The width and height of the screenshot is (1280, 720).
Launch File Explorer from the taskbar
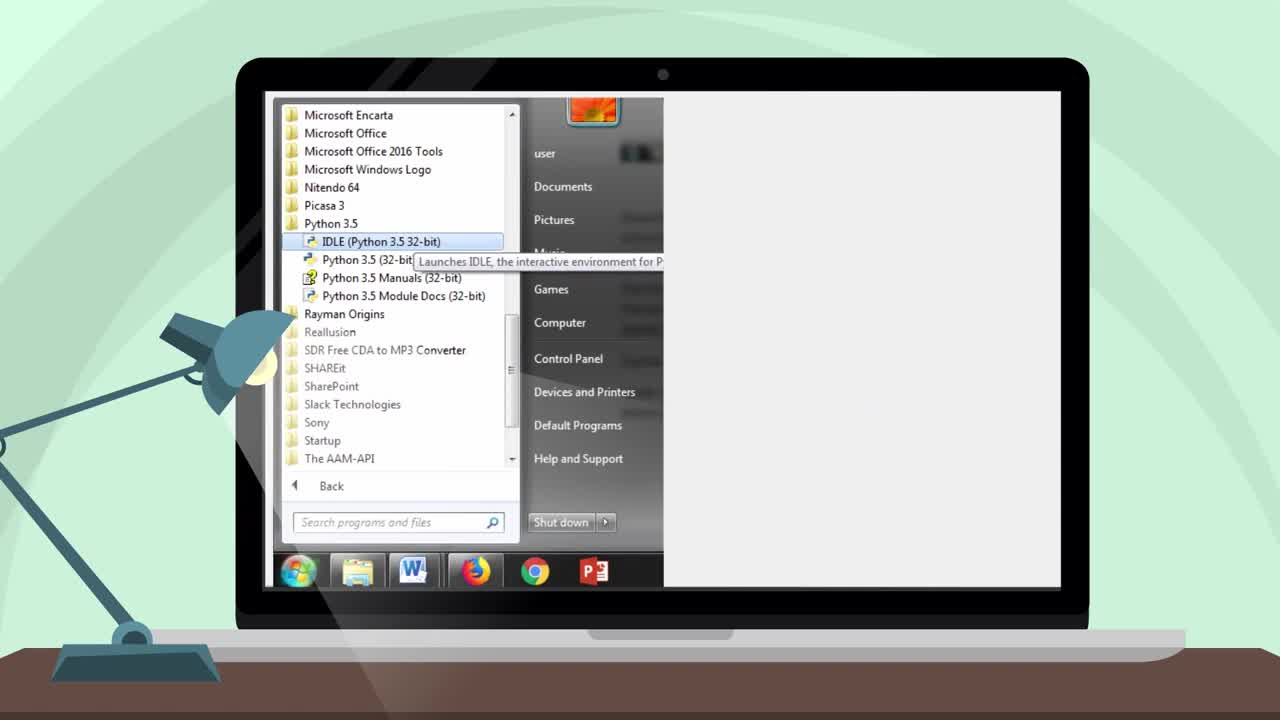[357, 571]
